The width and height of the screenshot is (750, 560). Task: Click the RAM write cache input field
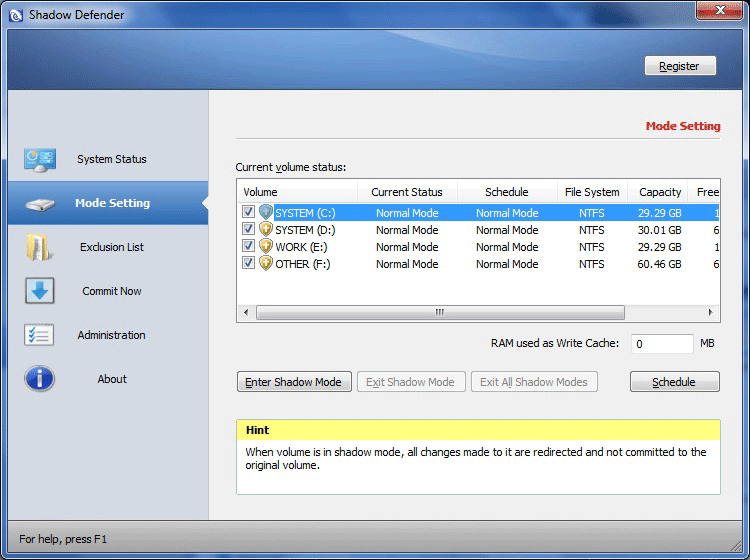662,343
